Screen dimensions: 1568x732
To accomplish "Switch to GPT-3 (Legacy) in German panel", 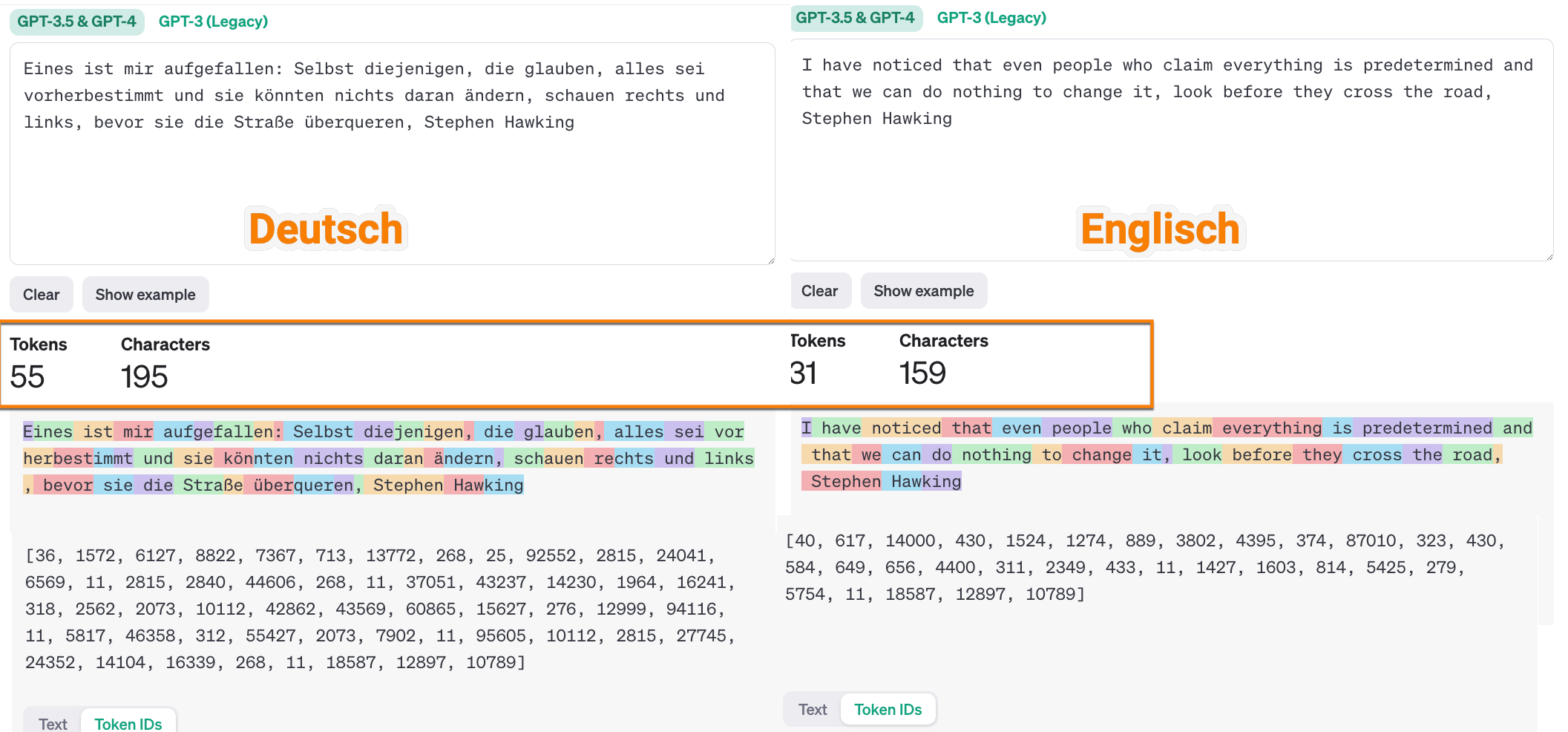I will [x=213, y=22].
